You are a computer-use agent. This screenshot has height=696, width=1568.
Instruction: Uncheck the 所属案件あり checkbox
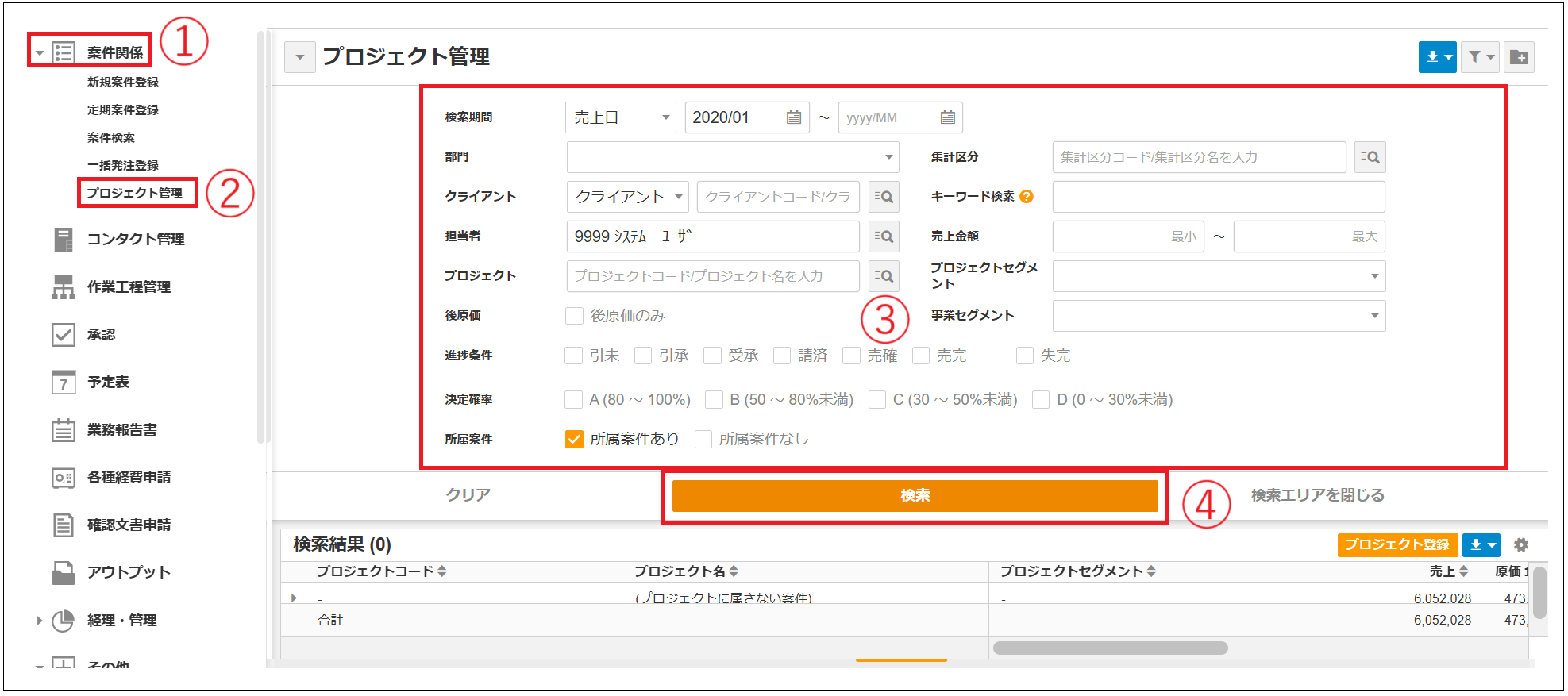574,439
